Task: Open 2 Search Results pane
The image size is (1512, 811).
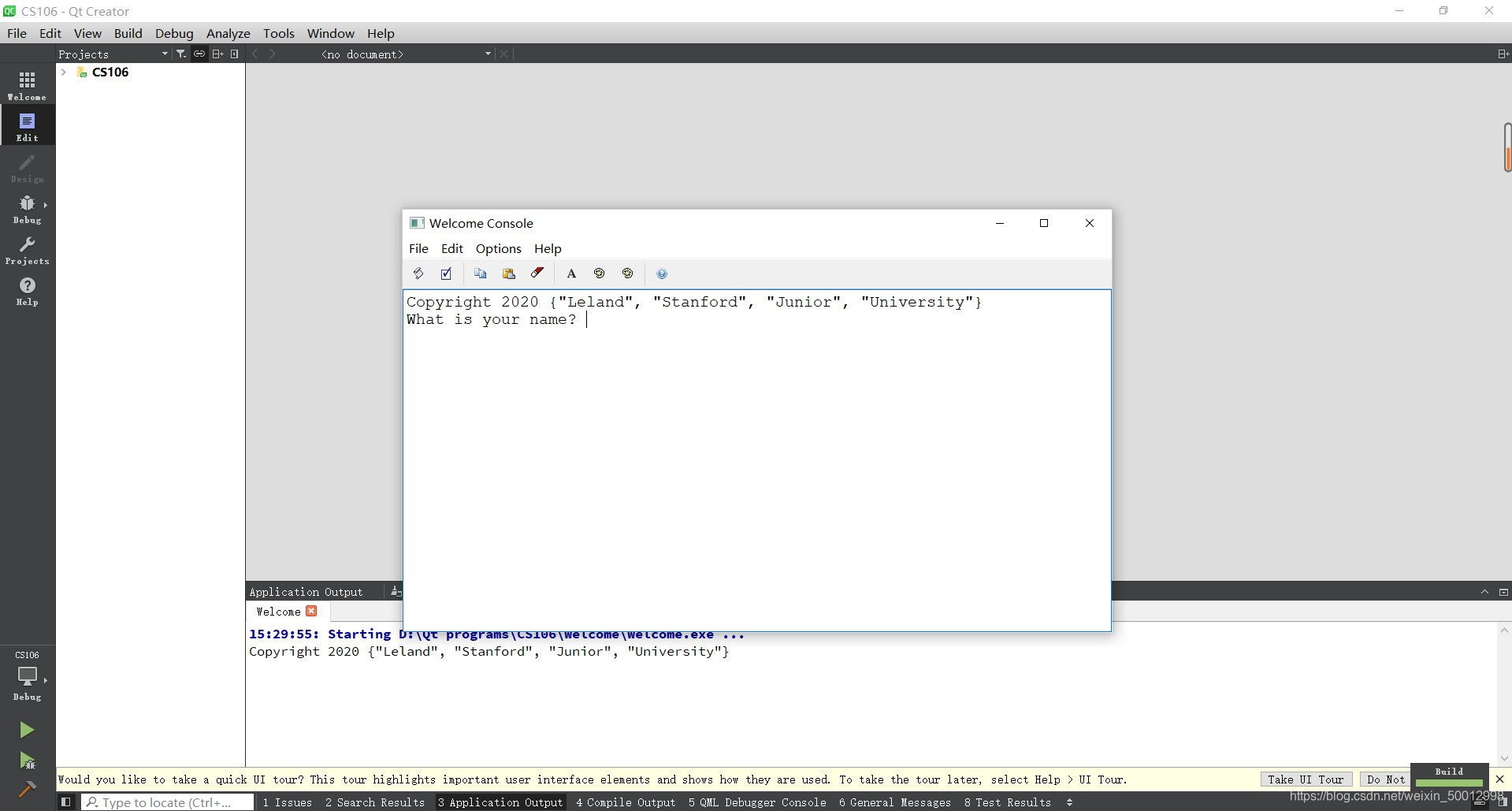Action: click(375, 802)
